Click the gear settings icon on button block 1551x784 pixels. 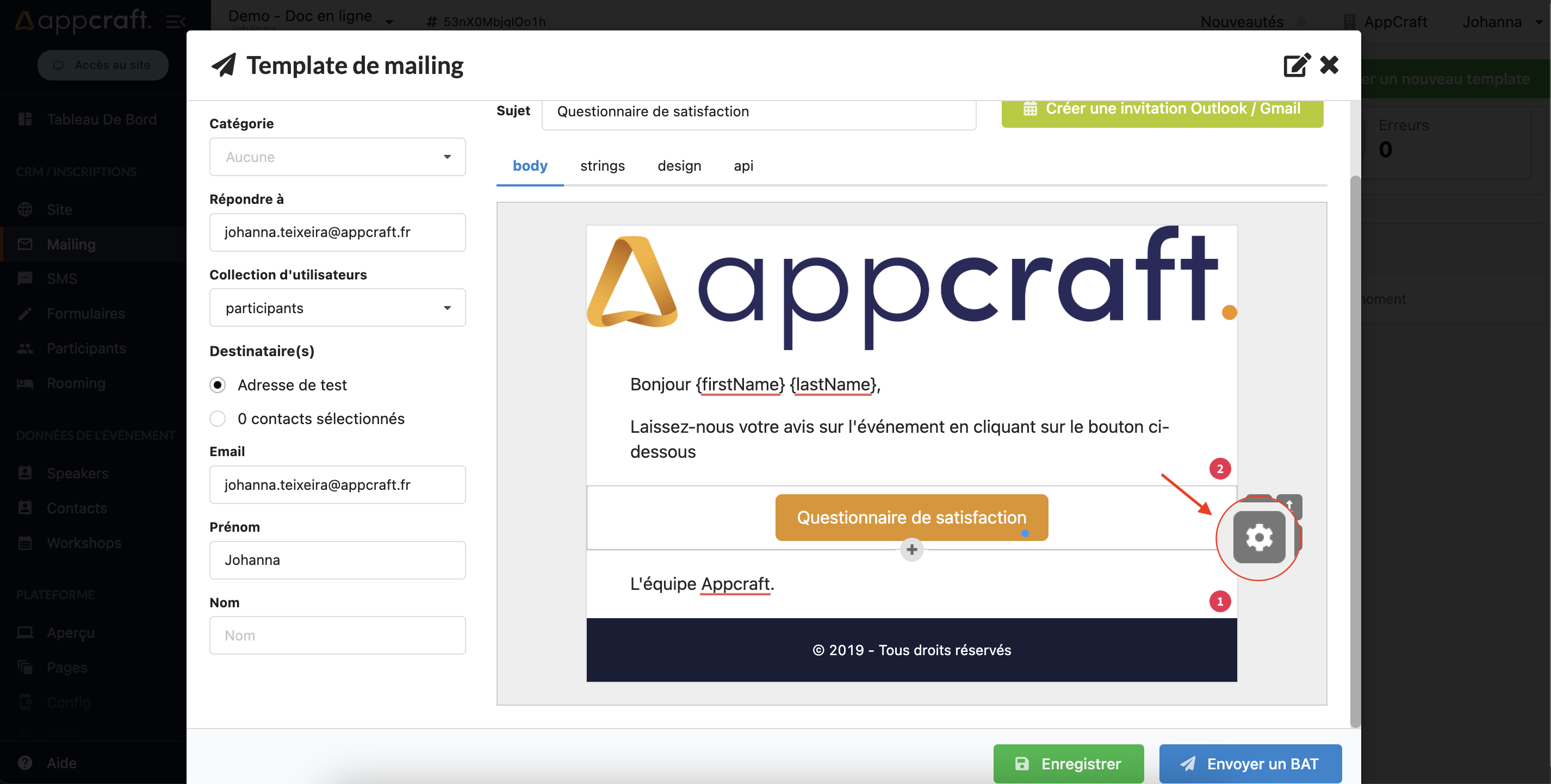coord(1258,537)
